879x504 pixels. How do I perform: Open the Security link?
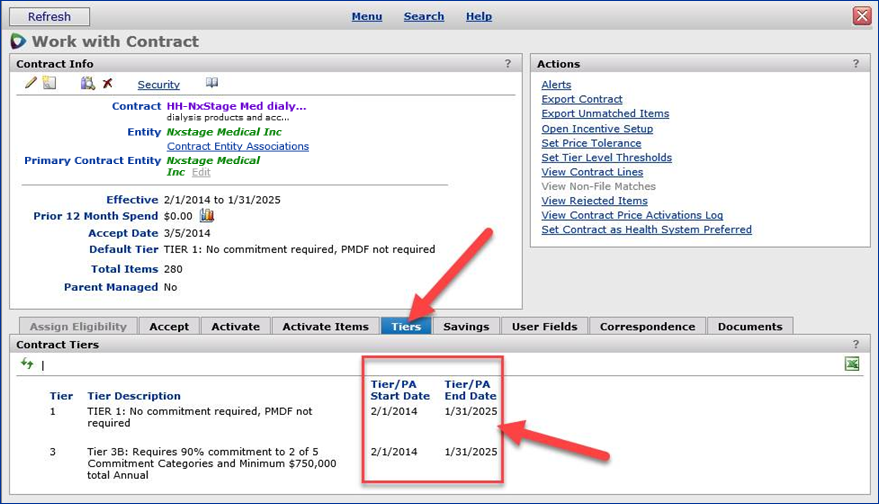(158, 85)
